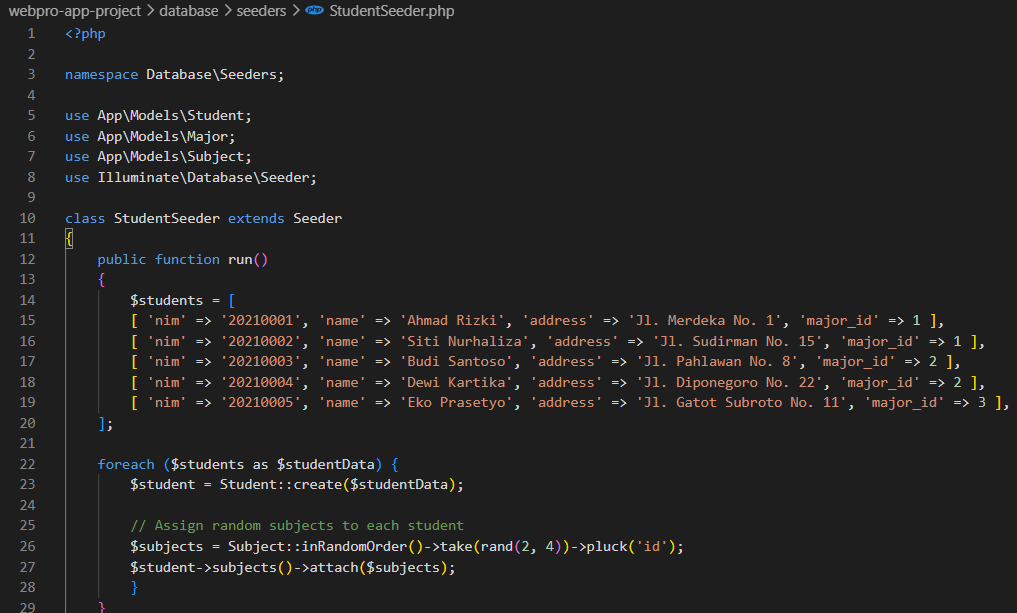Click 'Dewi Kartika' string value
The image size is (1017, 613).
coord(456,383)
